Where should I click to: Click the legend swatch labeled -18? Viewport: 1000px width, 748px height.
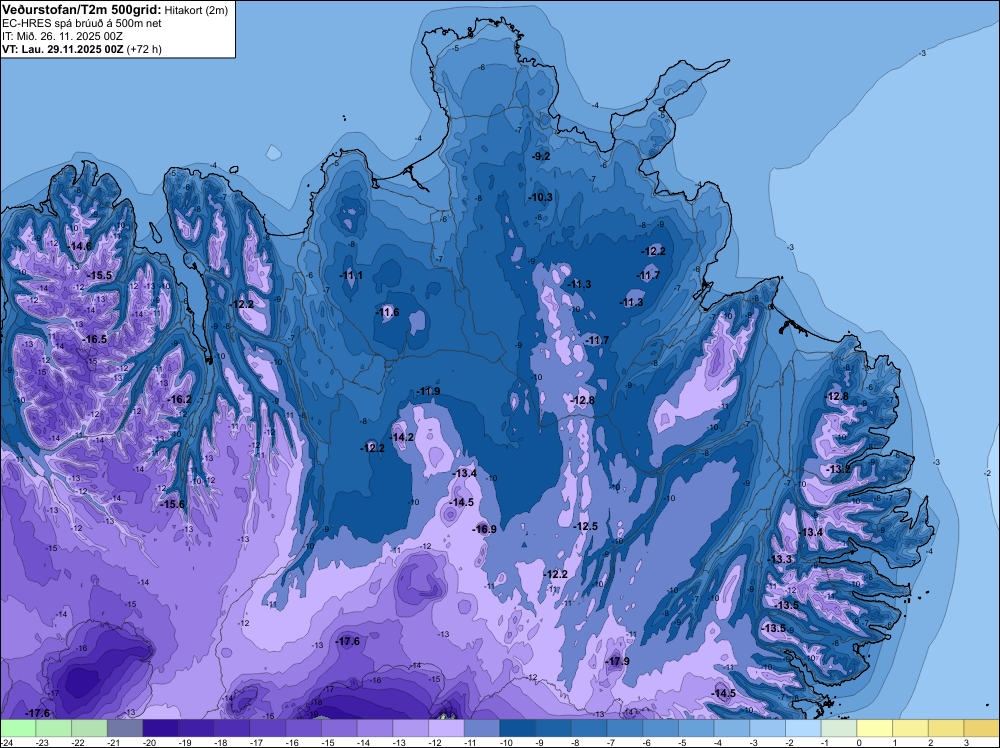tap(232, 728)
